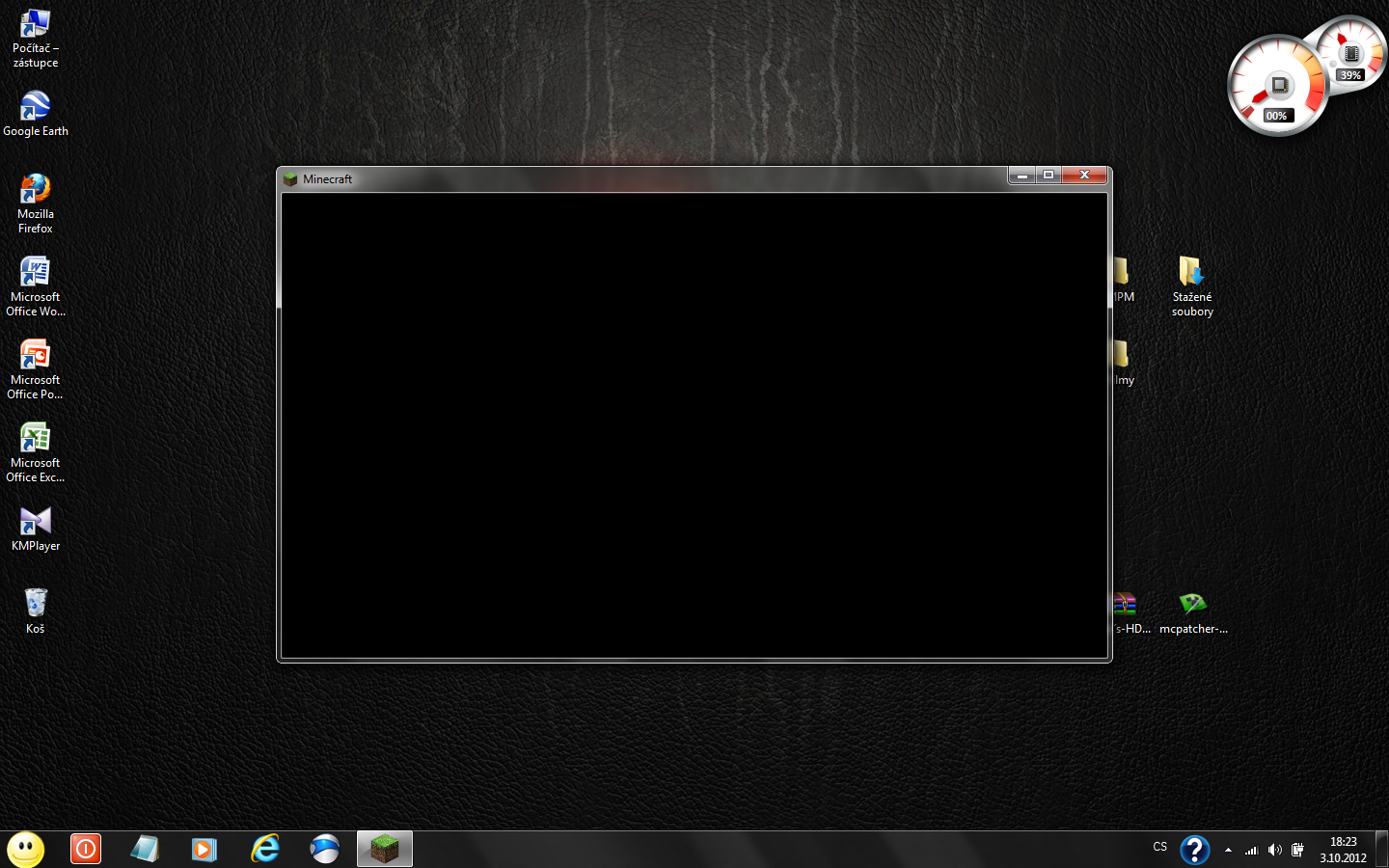Image resolution: width=1389 pixels, height=868 pixels.
Task: Open the clock showing 18:23
Action: tap(1343, 850)
